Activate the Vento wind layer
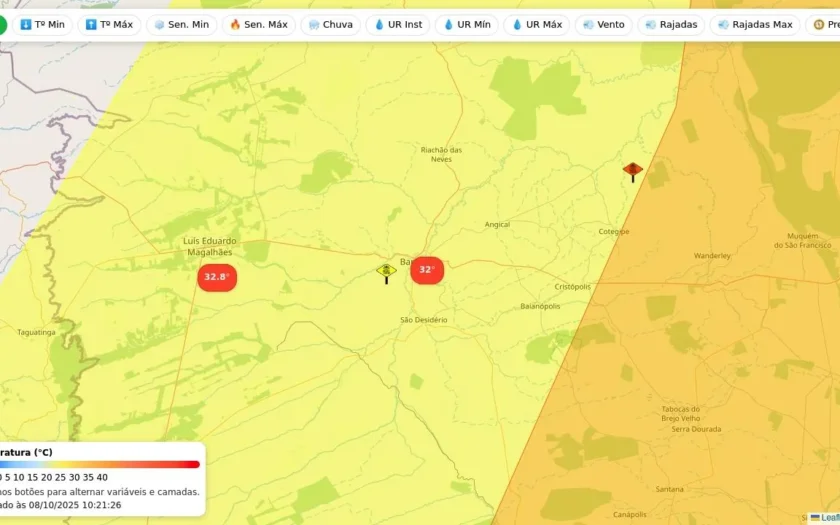Viewport: 840px width, 525px height. click(604, 25)
